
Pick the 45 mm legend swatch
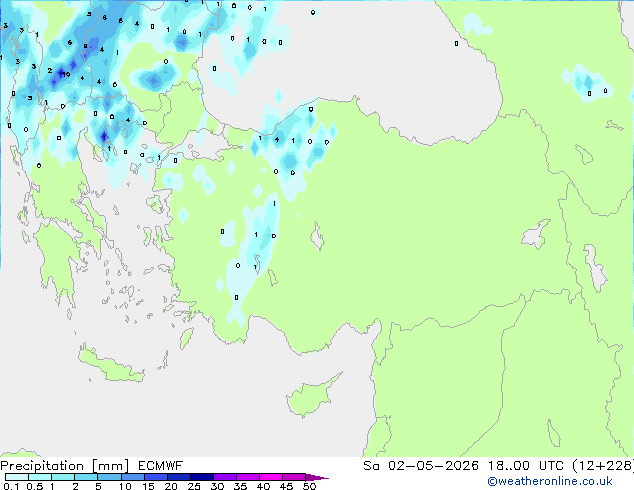(294, 477)
